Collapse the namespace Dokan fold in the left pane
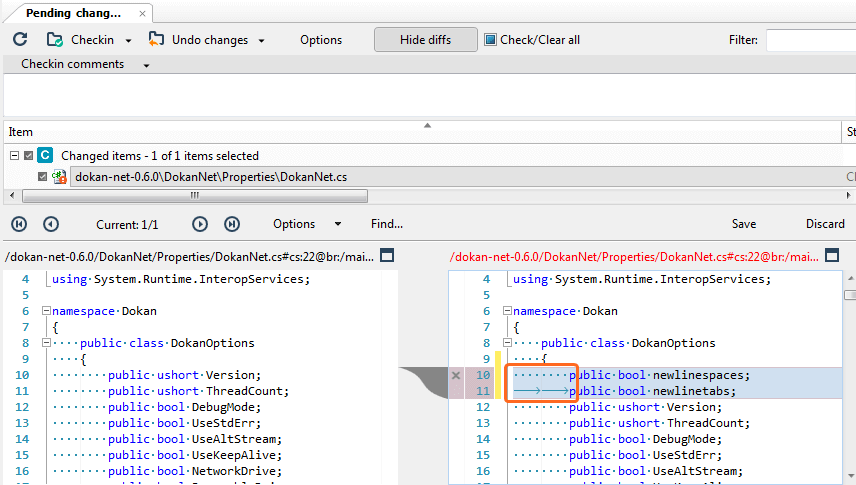This screenshot has height=485, width=856. (46, 311)
